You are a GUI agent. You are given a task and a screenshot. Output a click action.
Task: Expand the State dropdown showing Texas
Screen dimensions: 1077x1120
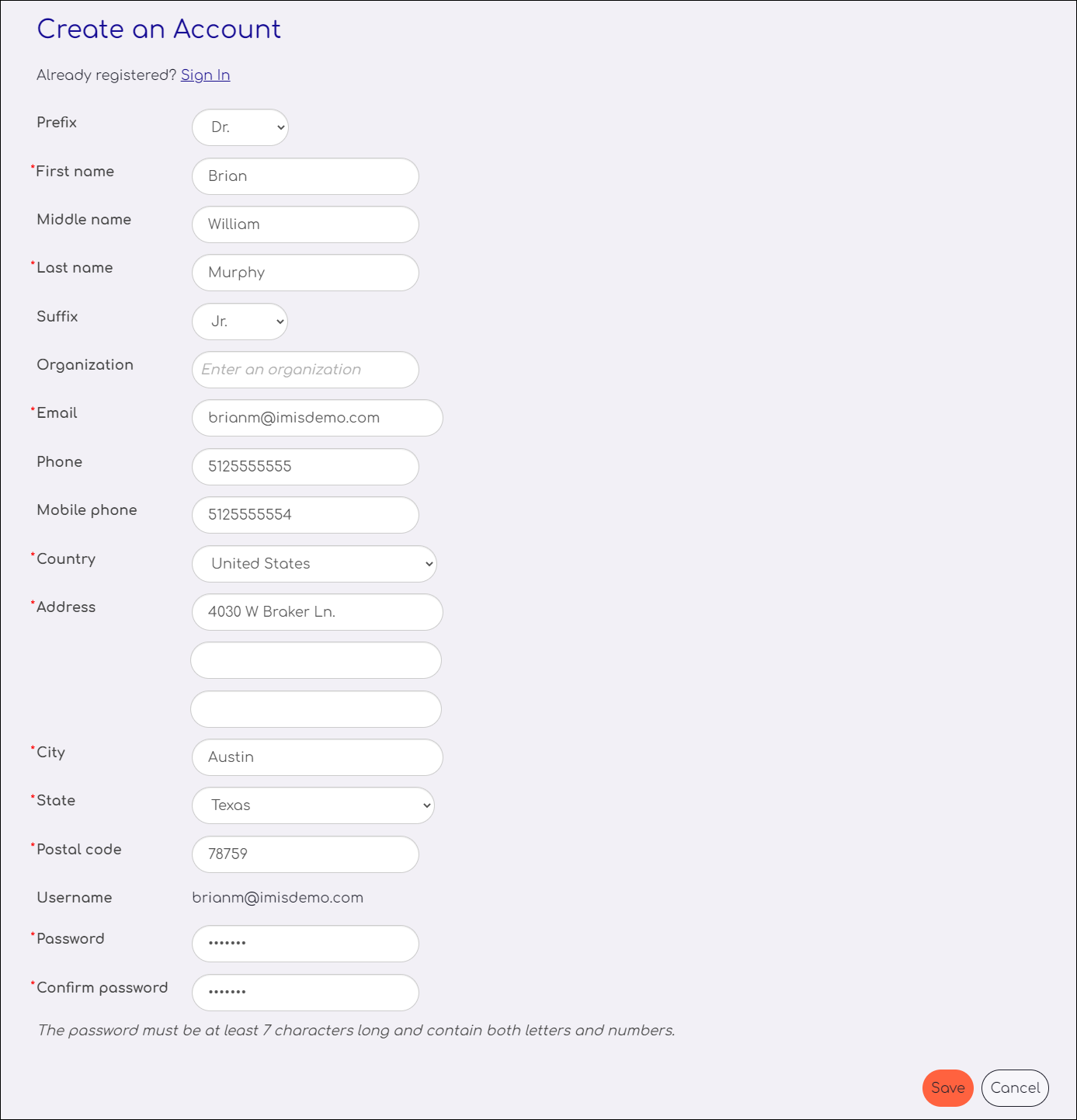[x=313, y=805]
